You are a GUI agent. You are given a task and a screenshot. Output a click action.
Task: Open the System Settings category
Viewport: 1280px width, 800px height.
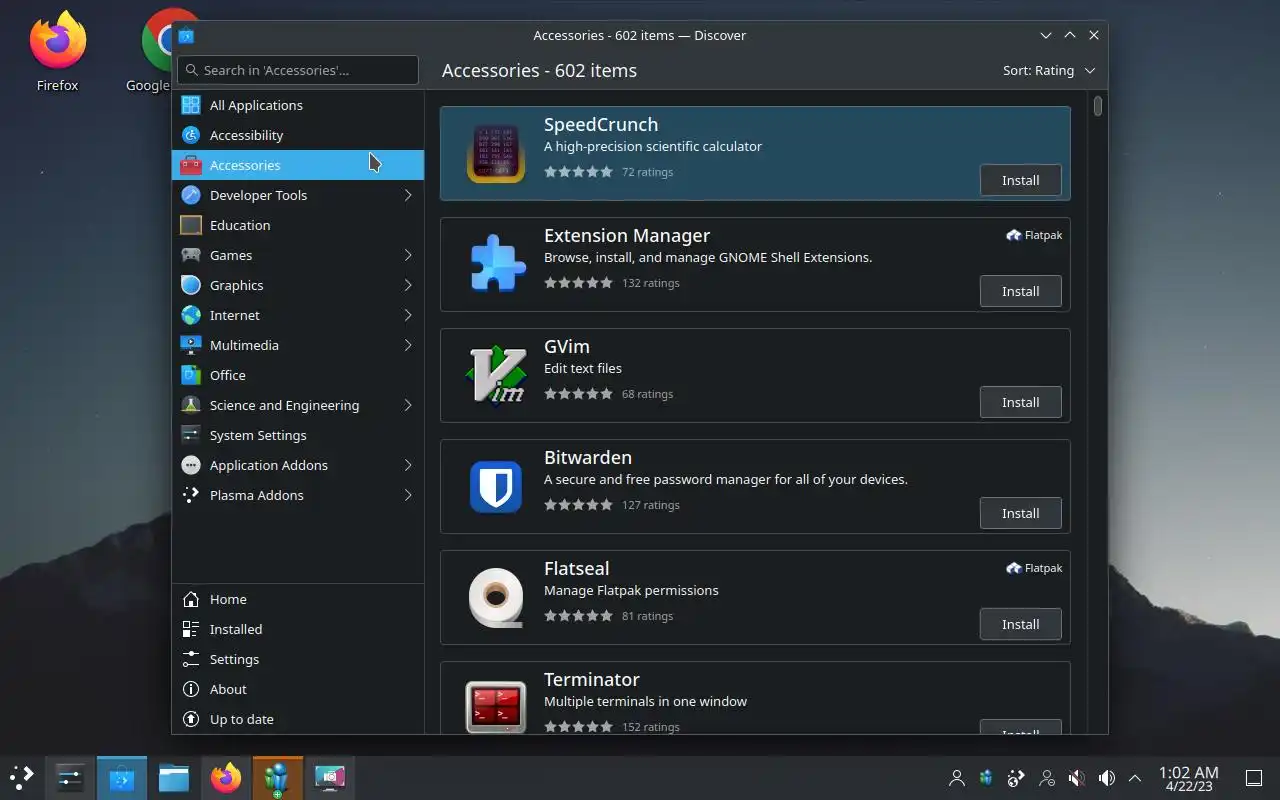(298, 435)
